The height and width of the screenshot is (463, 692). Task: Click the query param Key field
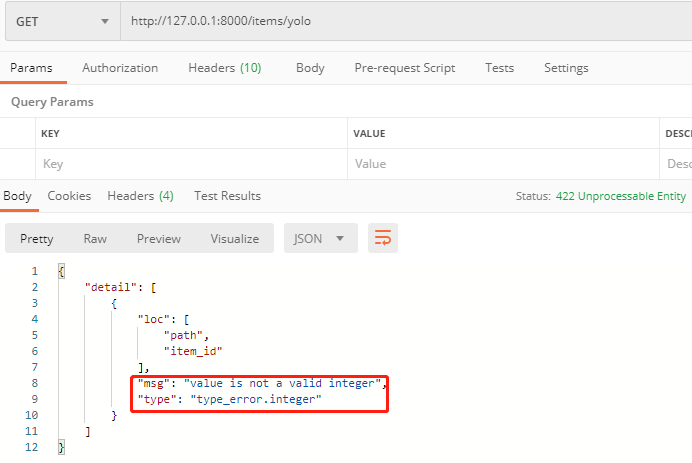pyautogui.click(x=190, y=164)
